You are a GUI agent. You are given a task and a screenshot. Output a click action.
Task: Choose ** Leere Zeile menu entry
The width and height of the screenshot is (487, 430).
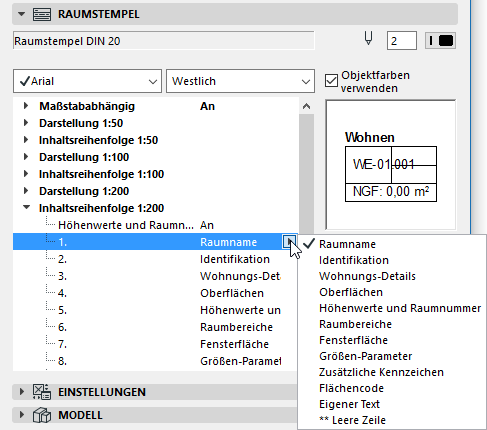point(392,420)
